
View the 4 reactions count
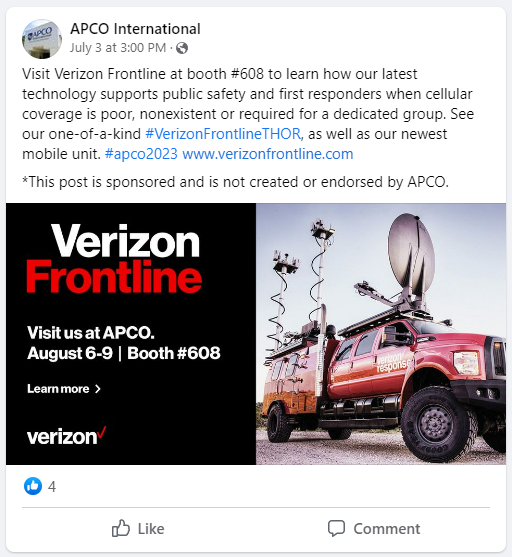pos(52,486)
